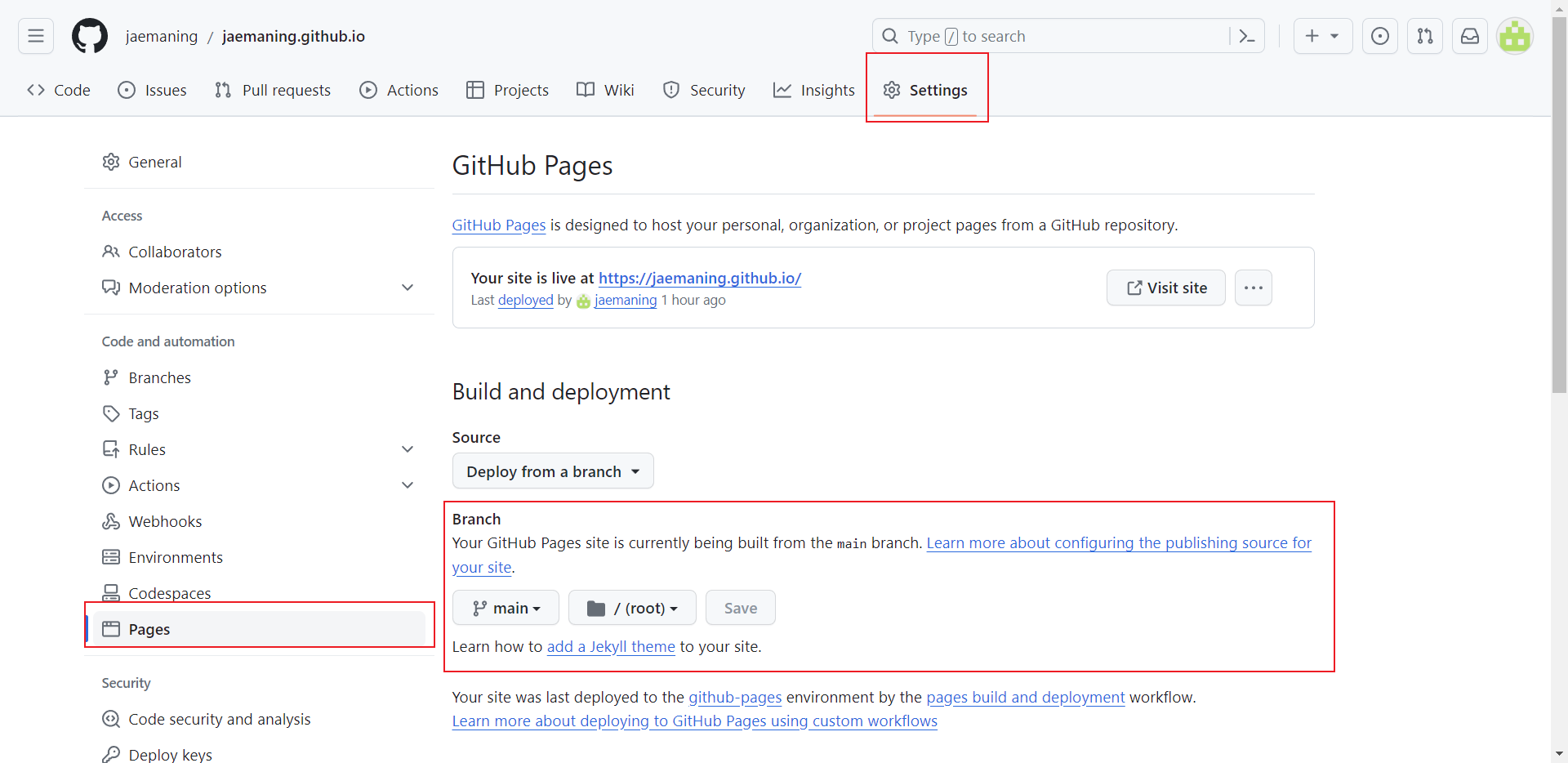Image resolution: width=1568 pixels, height=763 pixels.
Task: Open Deploy keys settings
Action: tap(259, 755)
